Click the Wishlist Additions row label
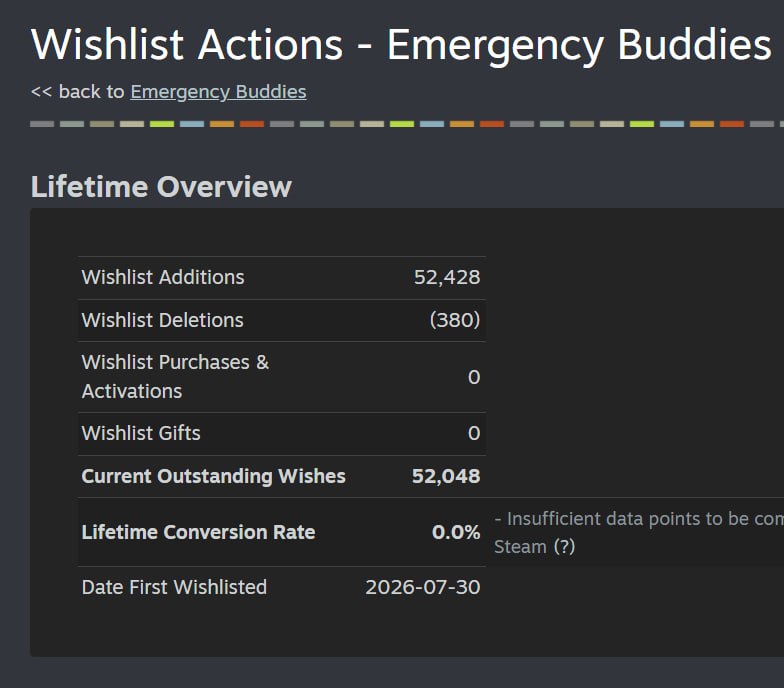Image resolution: width=784 pixels, height=688 pixels. pyautogui.click(x=163, y=278)
